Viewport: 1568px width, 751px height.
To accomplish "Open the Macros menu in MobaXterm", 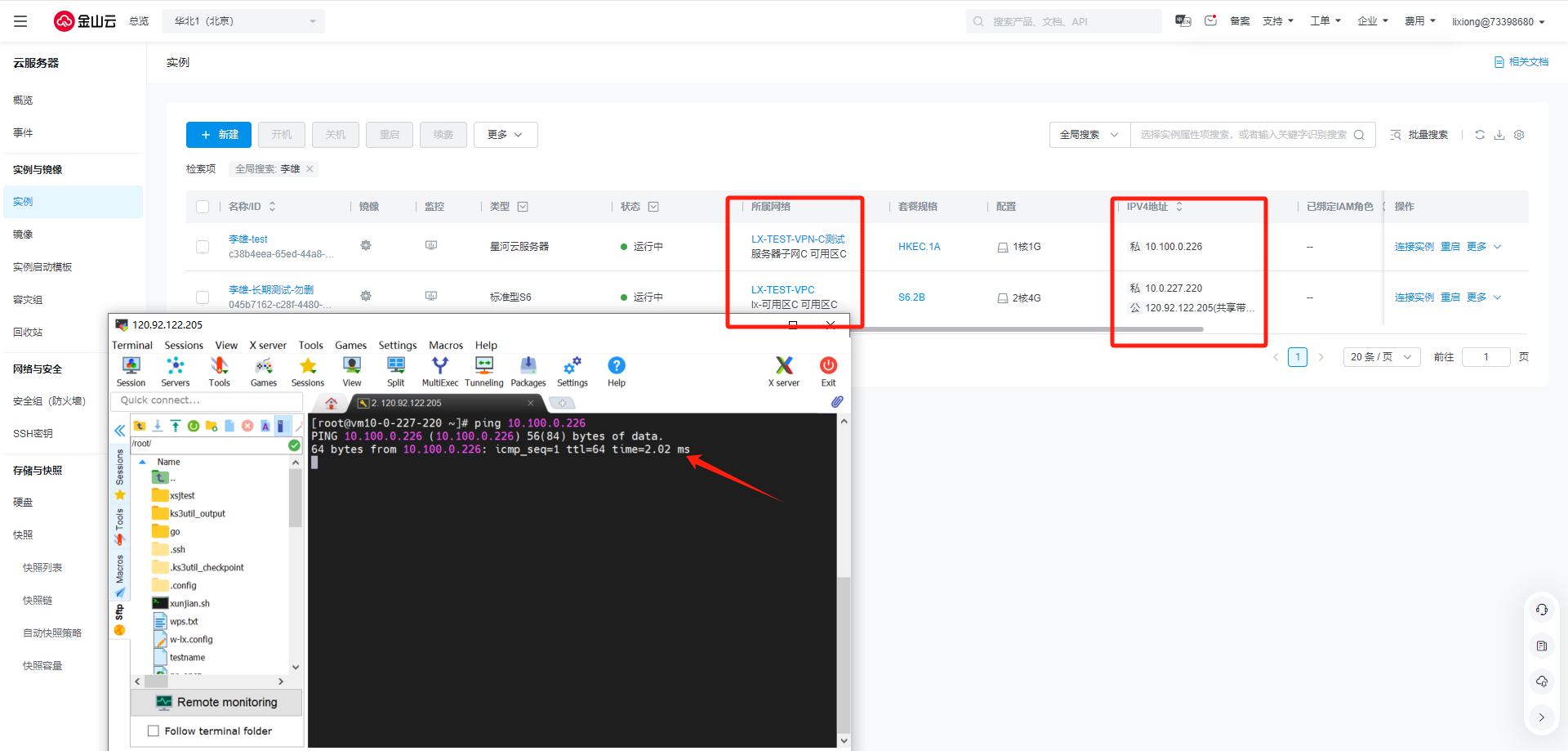I will click(x=446, y=346).
